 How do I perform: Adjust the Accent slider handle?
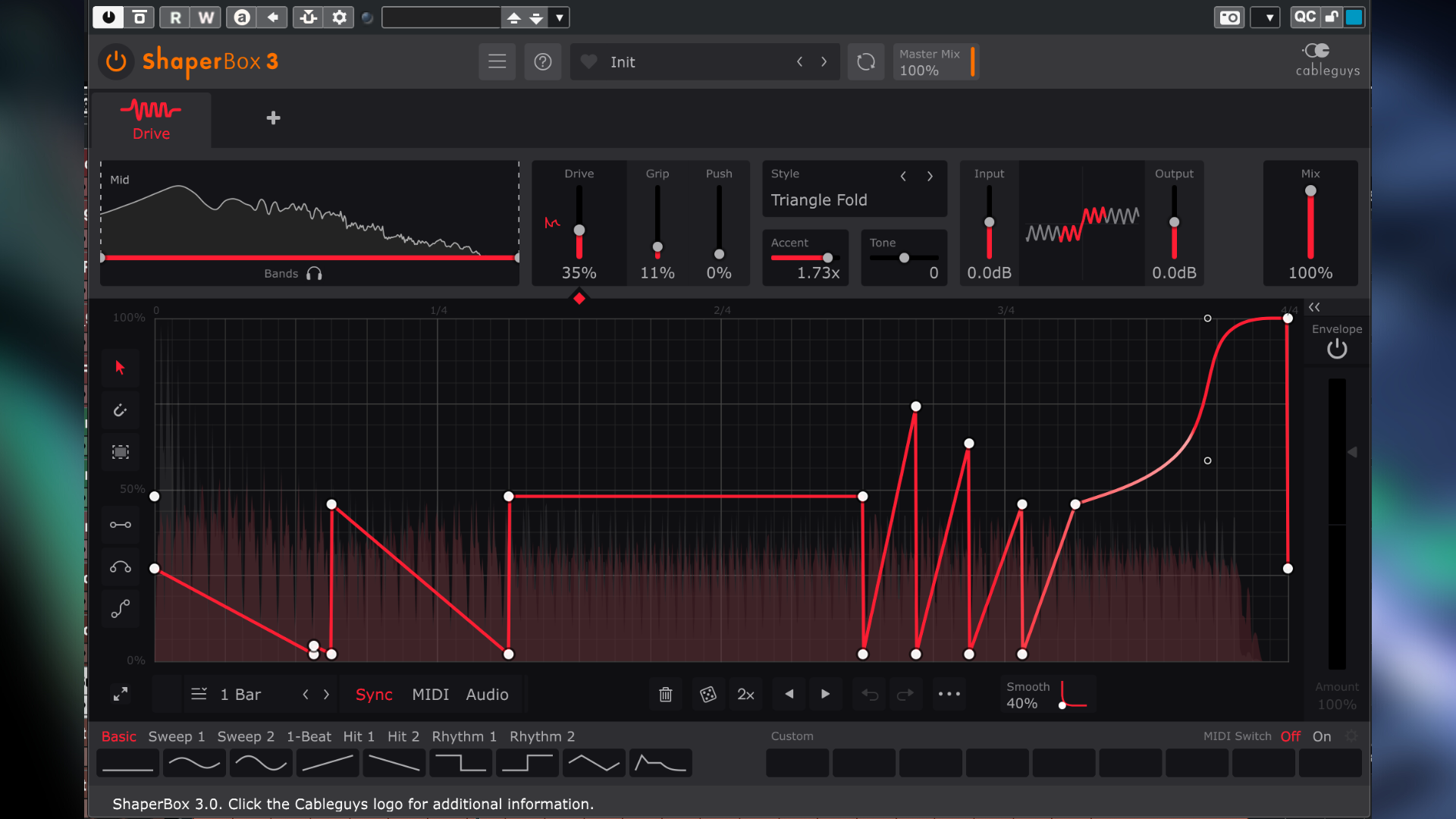click(827, 258)
